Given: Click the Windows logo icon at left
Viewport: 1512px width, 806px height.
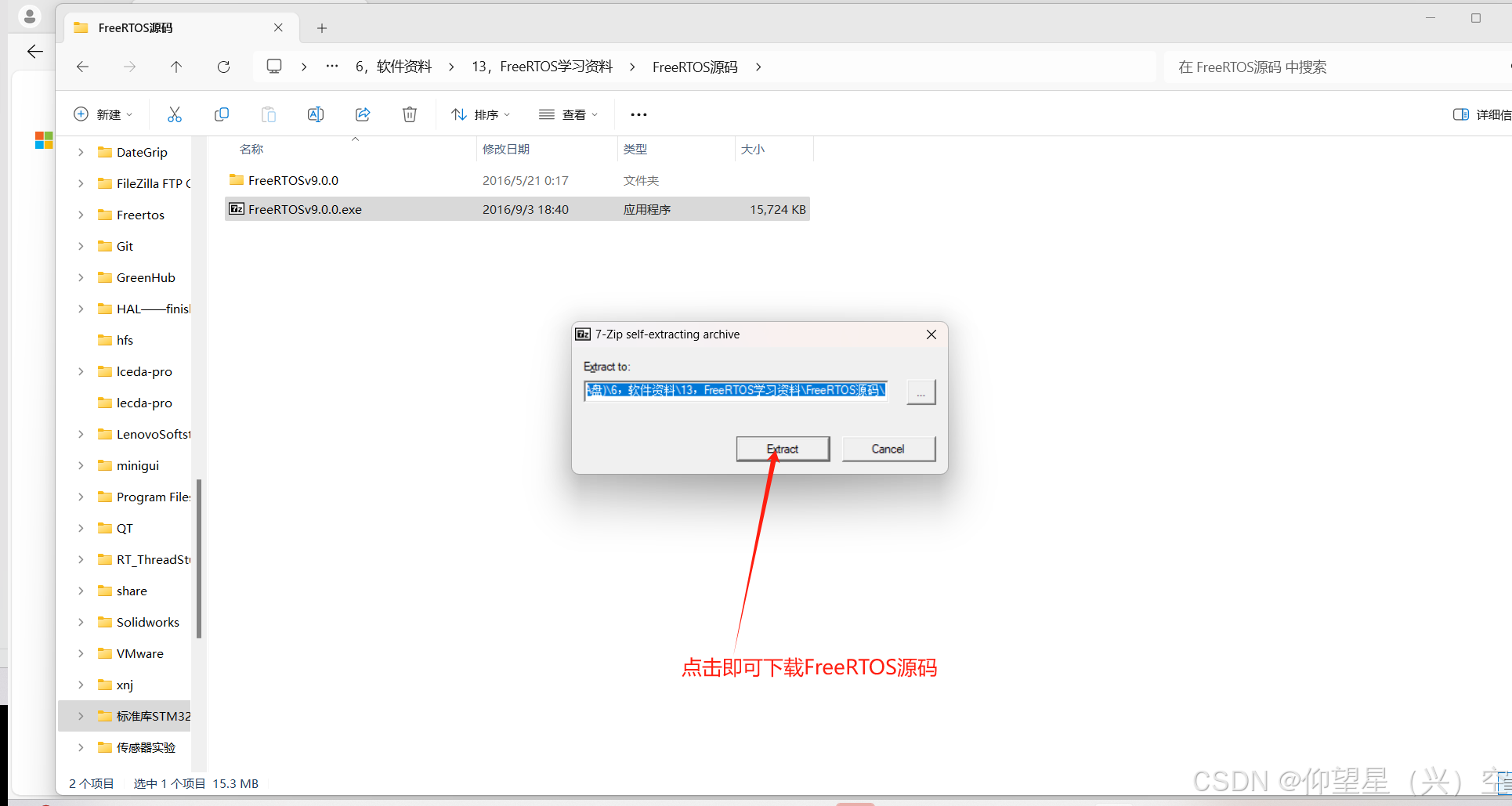Looking at the screenshot, I should click(x=44, y=140).
